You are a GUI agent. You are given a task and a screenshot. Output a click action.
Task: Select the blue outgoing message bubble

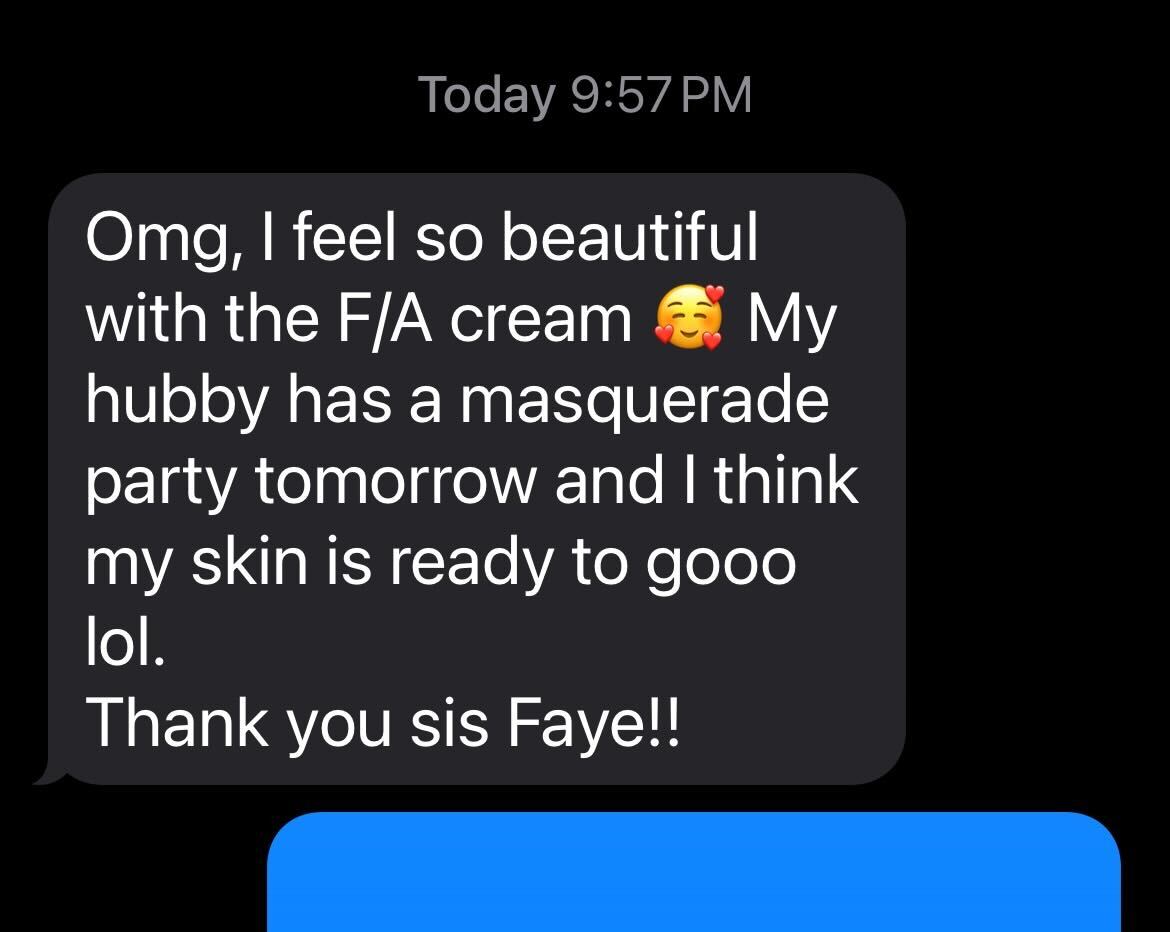tap(693, 872)
